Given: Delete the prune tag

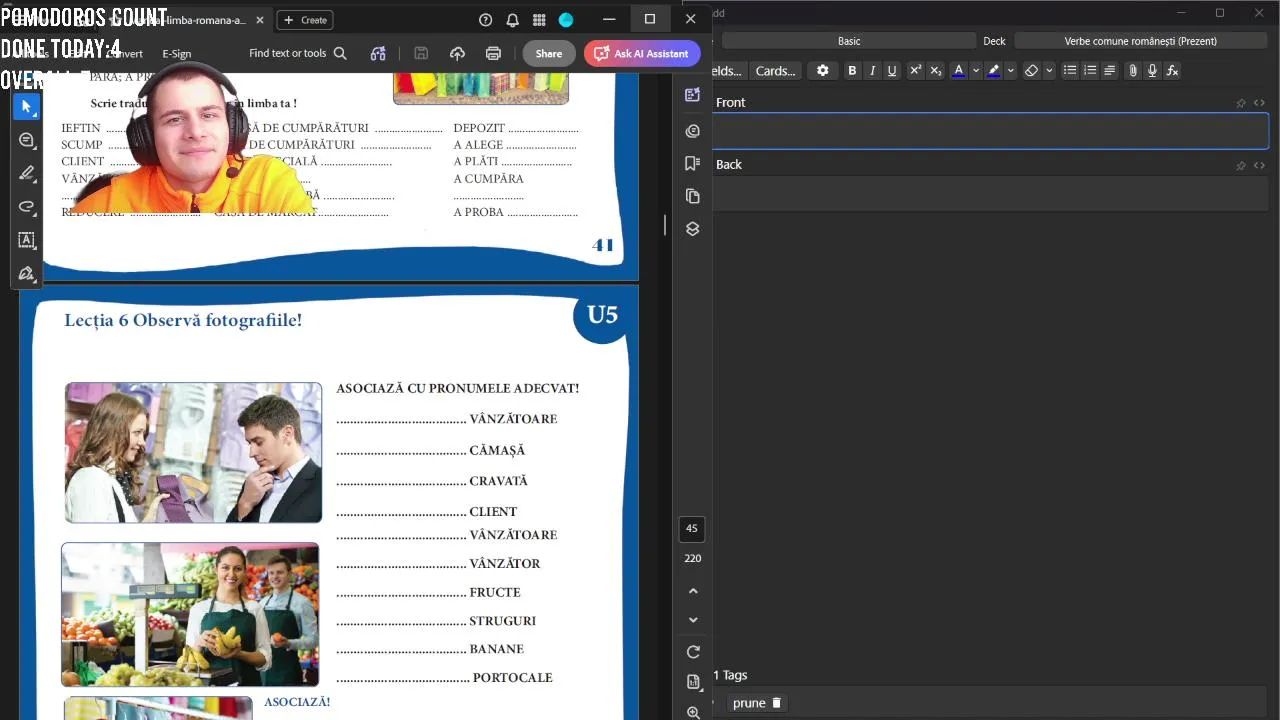Looking at the screenshot, I should 776,703.
